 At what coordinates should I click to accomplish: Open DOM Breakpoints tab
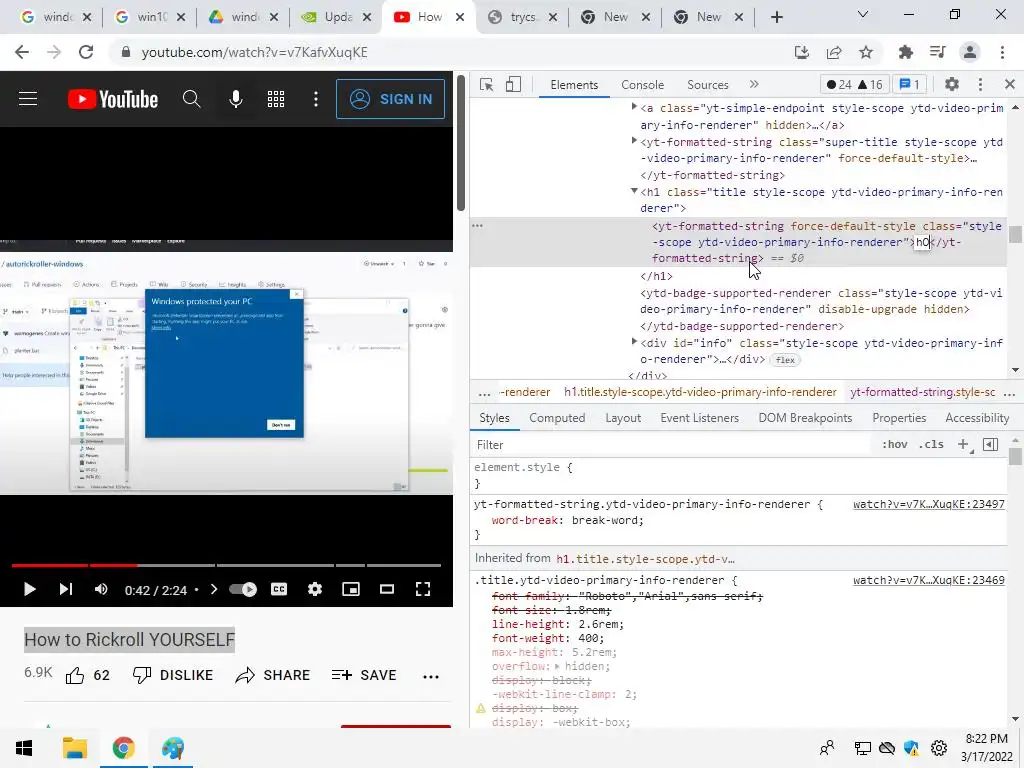point(805,418)
